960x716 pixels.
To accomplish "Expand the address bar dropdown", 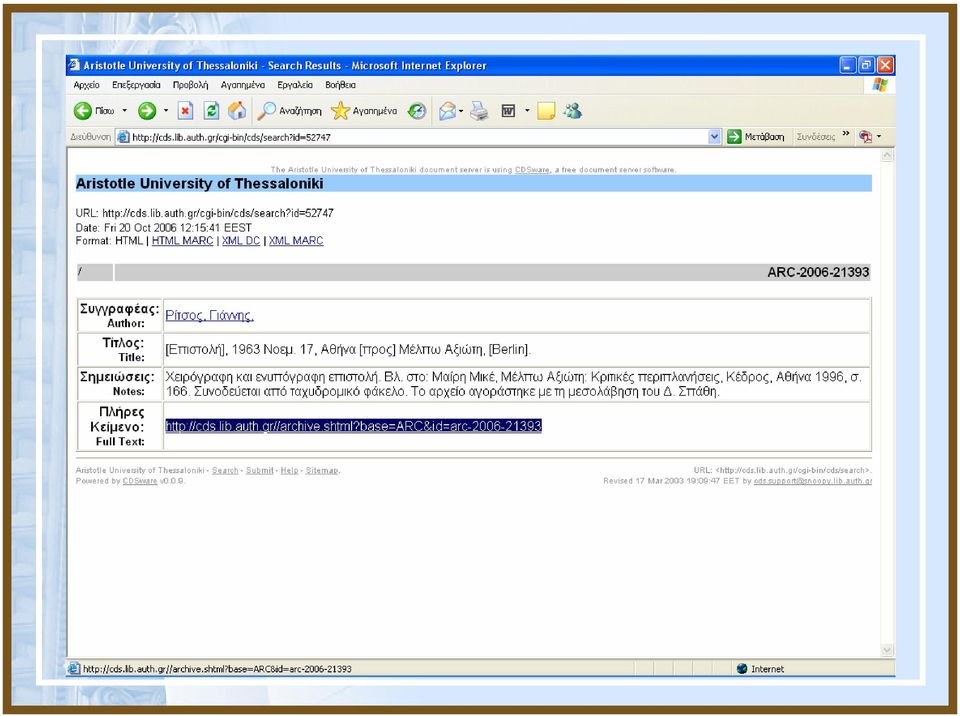I will coord(714,137).
